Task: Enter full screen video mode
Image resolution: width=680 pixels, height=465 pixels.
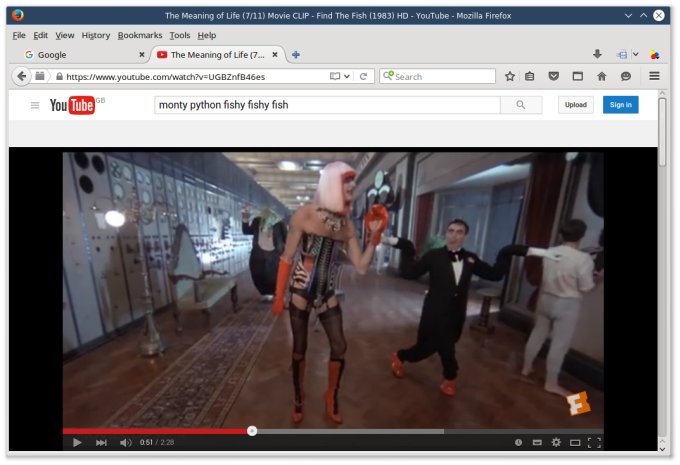Action: pos(594,442)
